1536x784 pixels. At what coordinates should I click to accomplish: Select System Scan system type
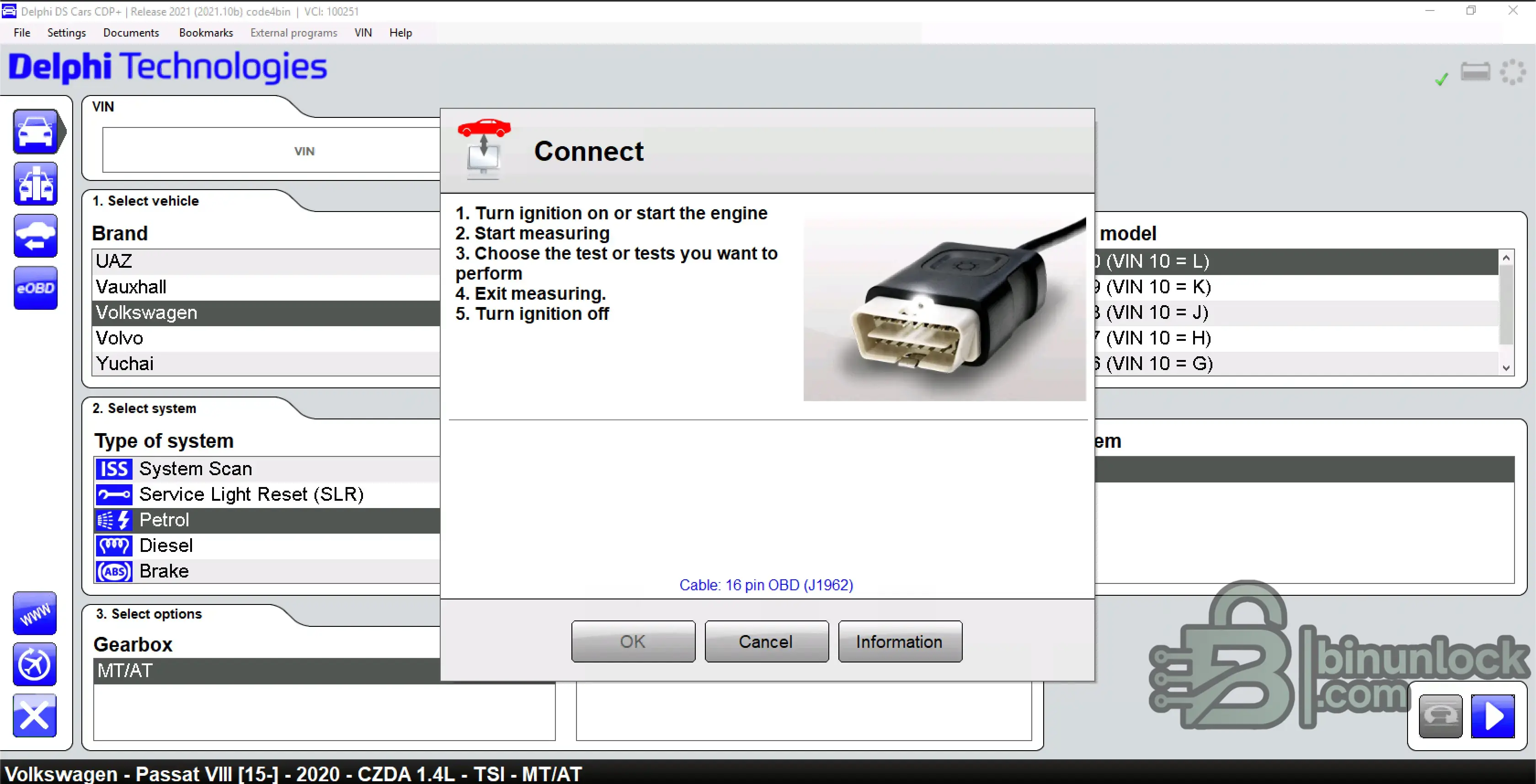pyautogui.click(x=267, y=469)
